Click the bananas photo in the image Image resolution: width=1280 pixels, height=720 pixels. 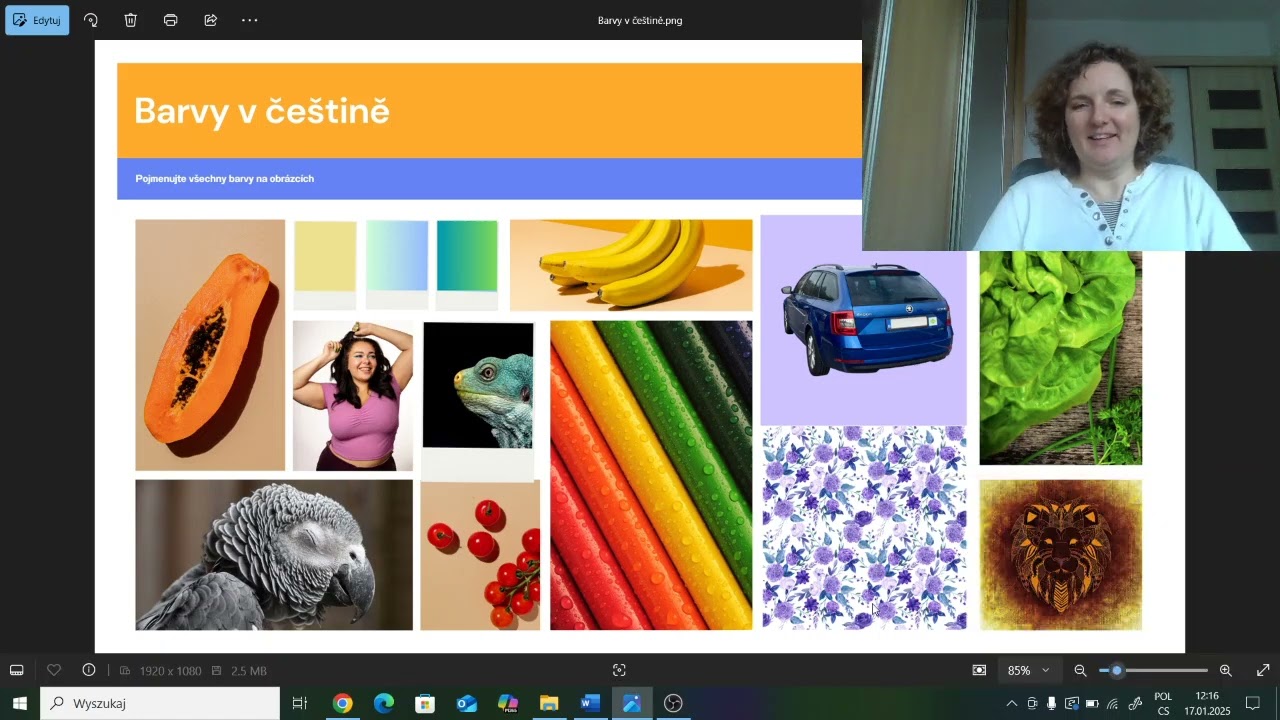click(631, 265)
